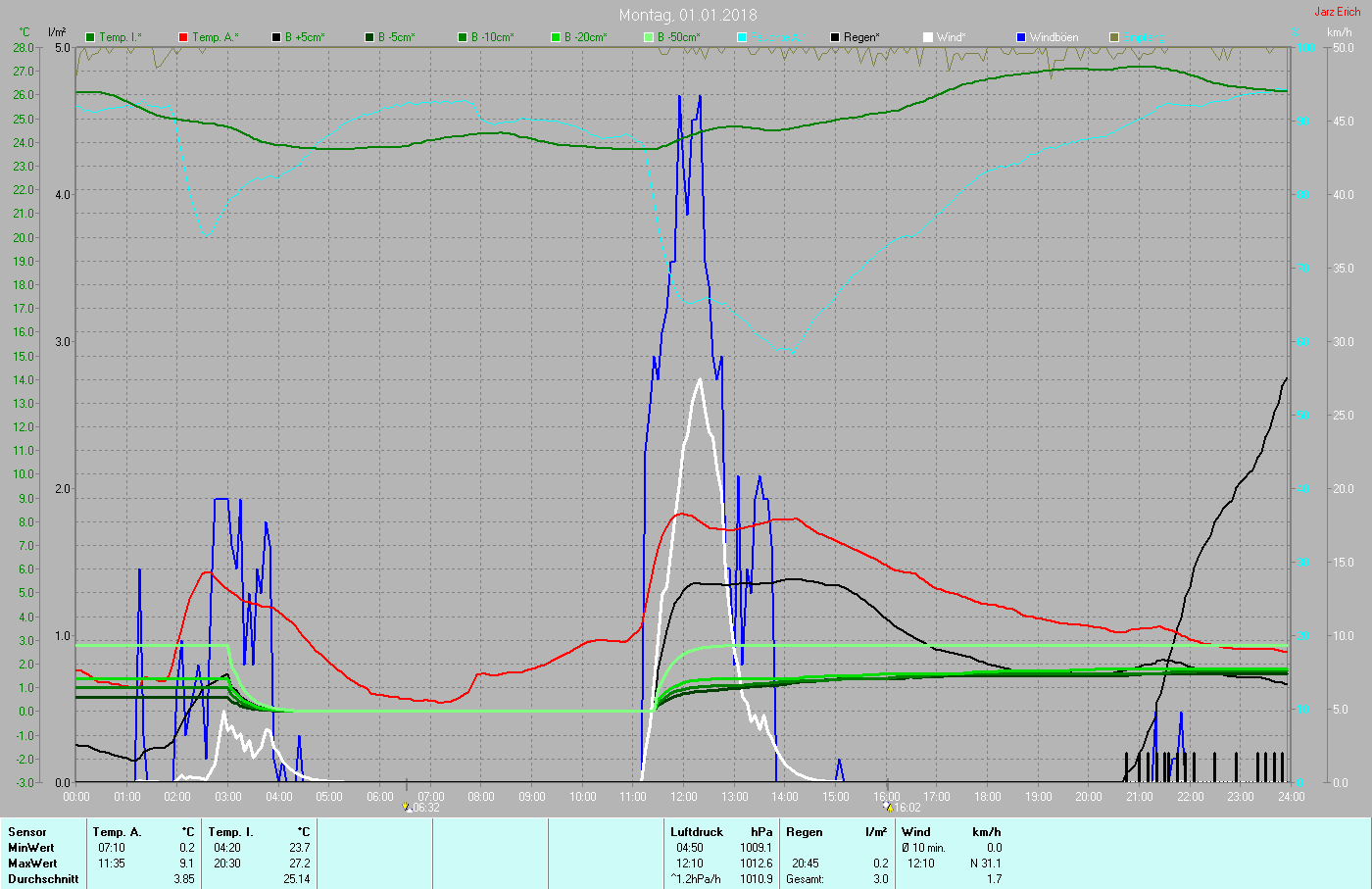Image resolution: width=1372 pixels, height=889 pixels.
Task: Select the Luftdruck column header
Action: point(696,832)
